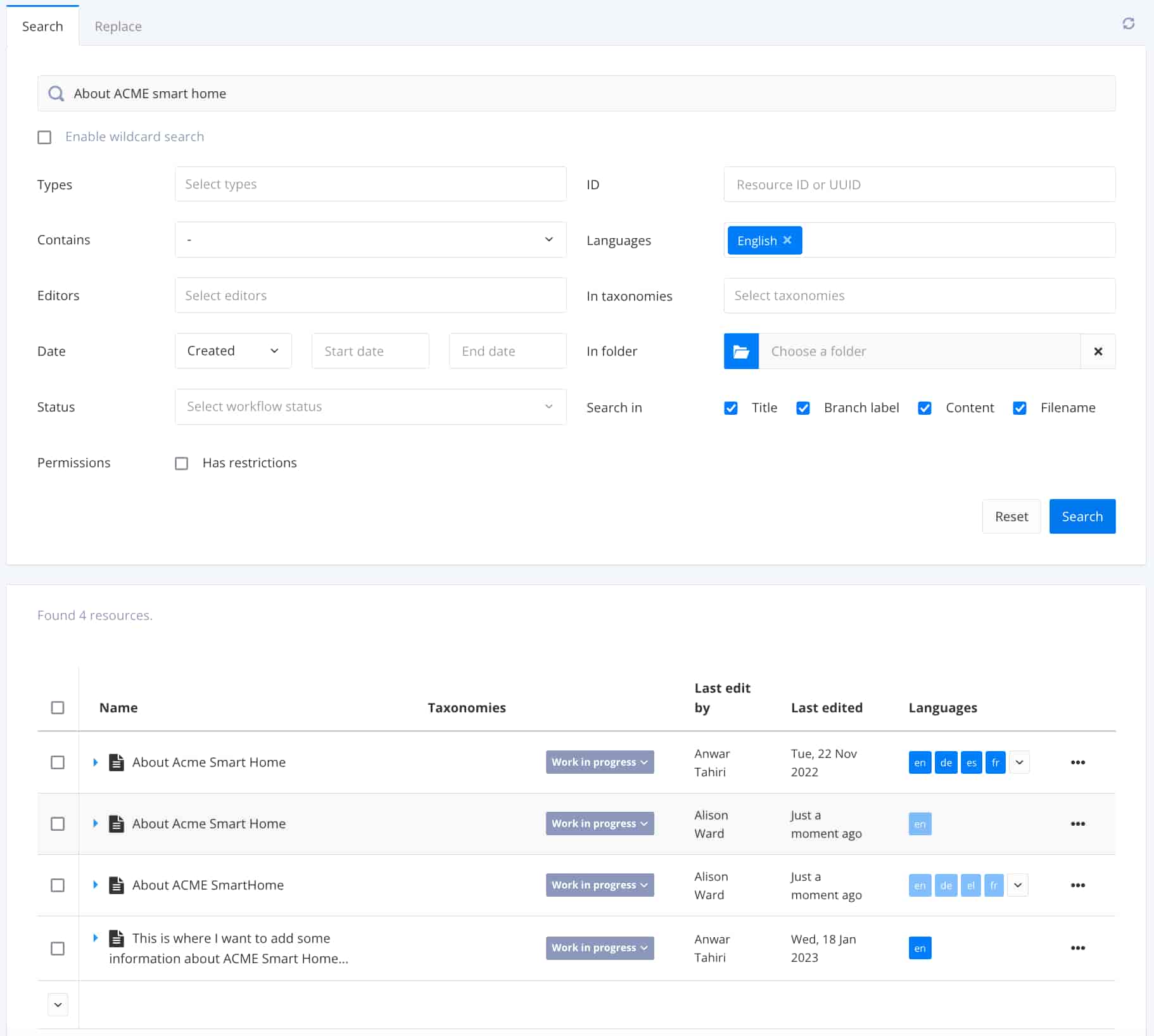
Task: Click the Reset button
Action: (1011, 517)
